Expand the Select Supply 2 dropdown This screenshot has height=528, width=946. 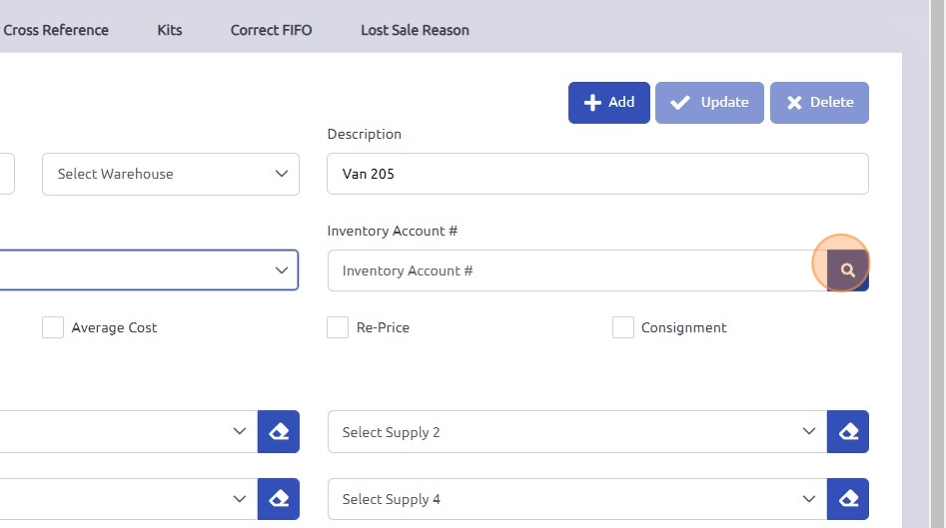(577, 432)
